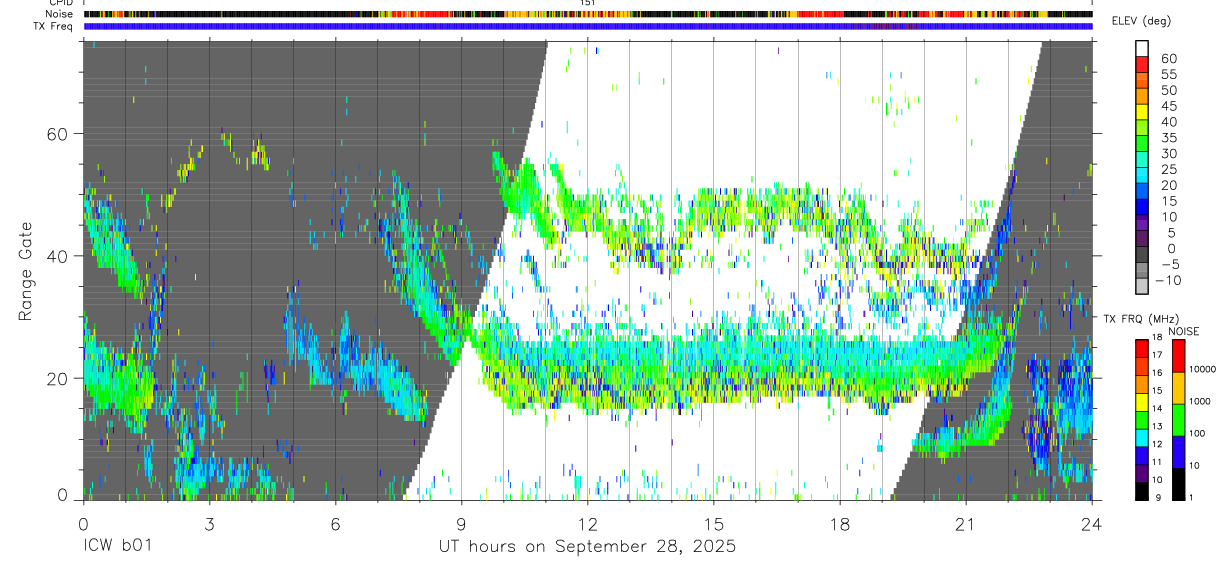Viewport: 1228px width, 567px height.
Task: Click the '1000' label on the NOISE legend
Action: tap(1198, 401)
